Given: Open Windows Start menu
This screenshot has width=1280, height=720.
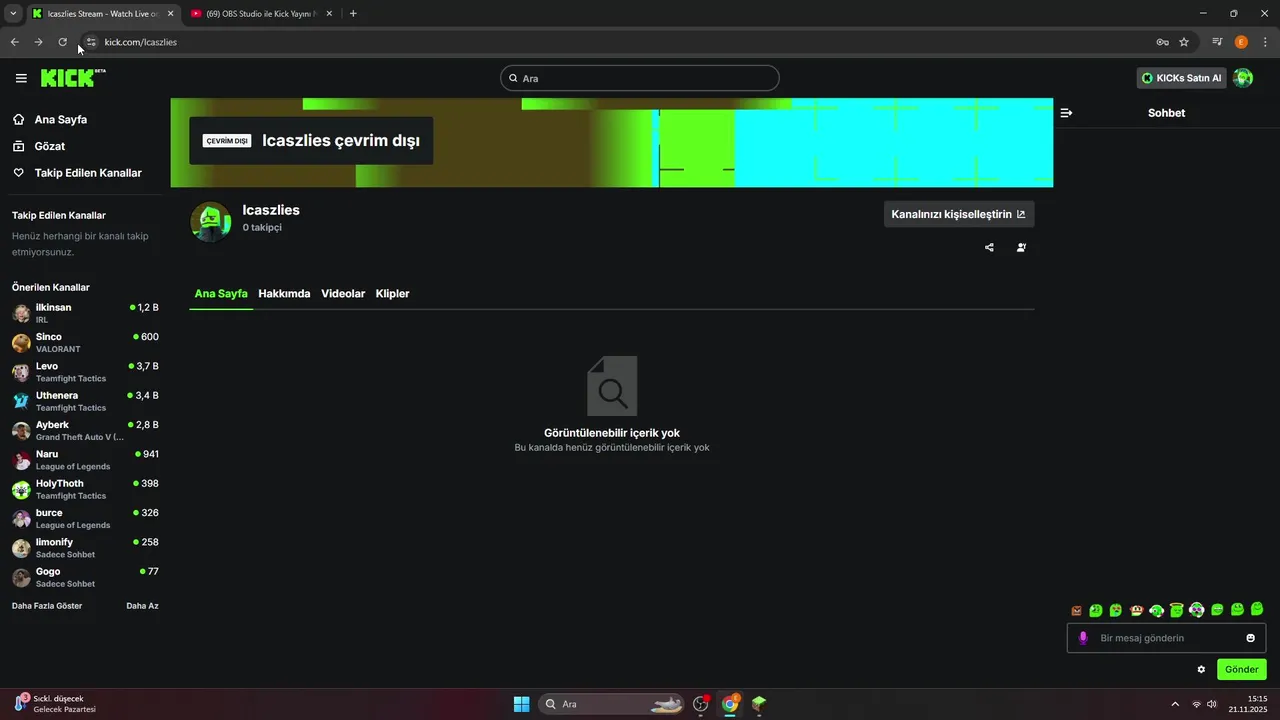Looking at the screenshot, I should pyautogui.click(x=521, y=704).
